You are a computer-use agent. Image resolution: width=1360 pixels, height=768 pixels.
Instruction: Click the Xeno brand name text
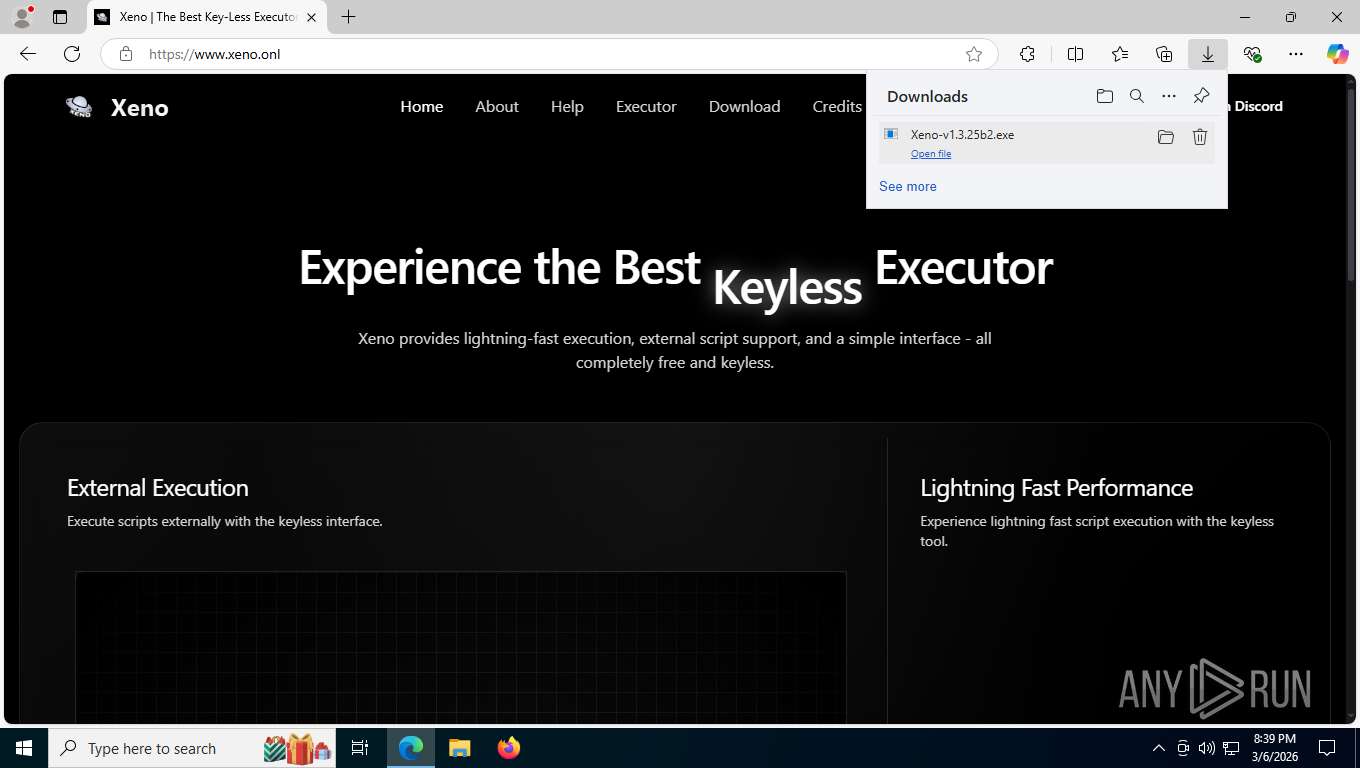click(x=140, y=108)
